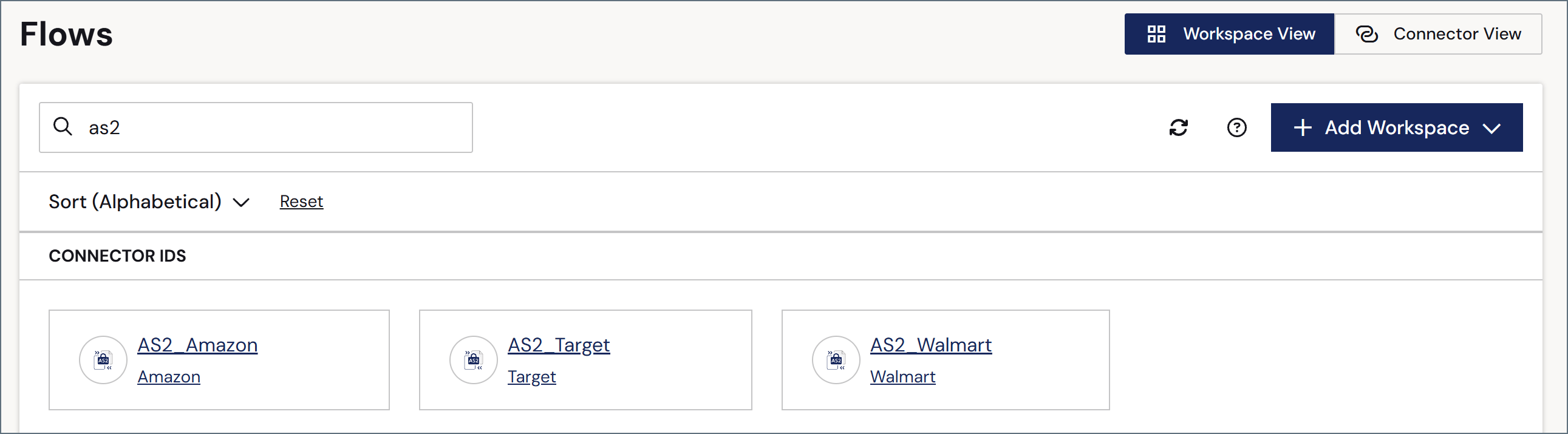This screenshot has height=434, width=1568.
Task: Open the AS2_Walmart connector link
Action: coord(931,345)
